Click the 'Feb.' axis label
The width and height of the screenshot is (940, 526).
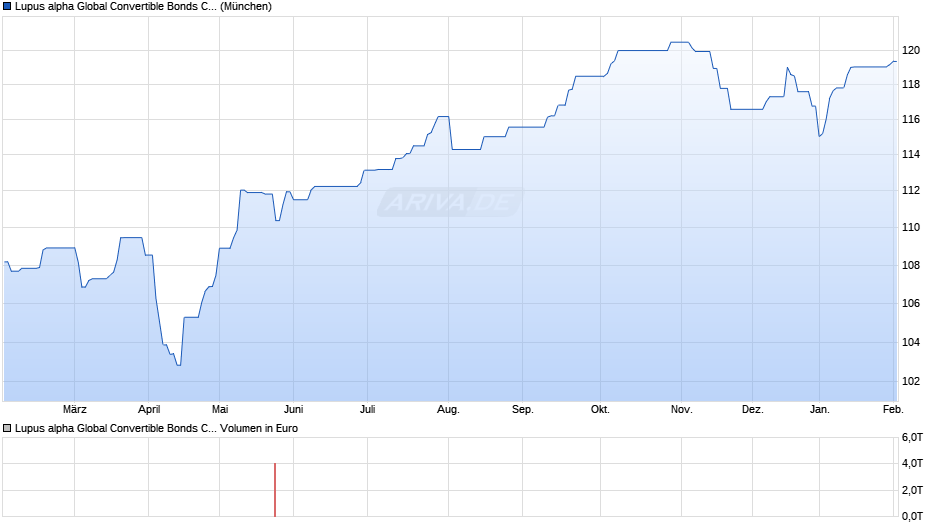pyautogui.click(x=893, y=409)
